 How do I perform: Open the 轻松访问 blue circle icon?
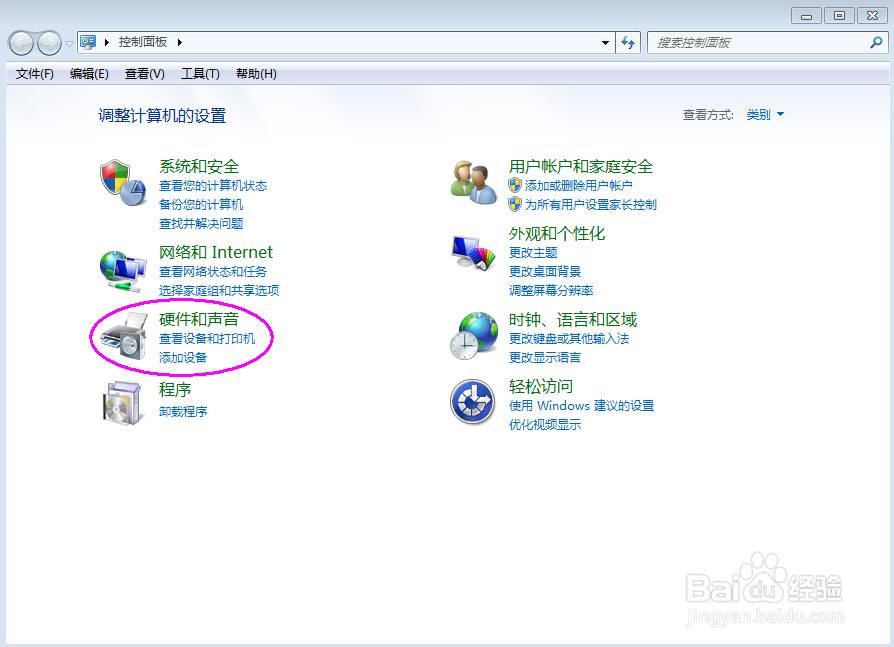(472, 402)
